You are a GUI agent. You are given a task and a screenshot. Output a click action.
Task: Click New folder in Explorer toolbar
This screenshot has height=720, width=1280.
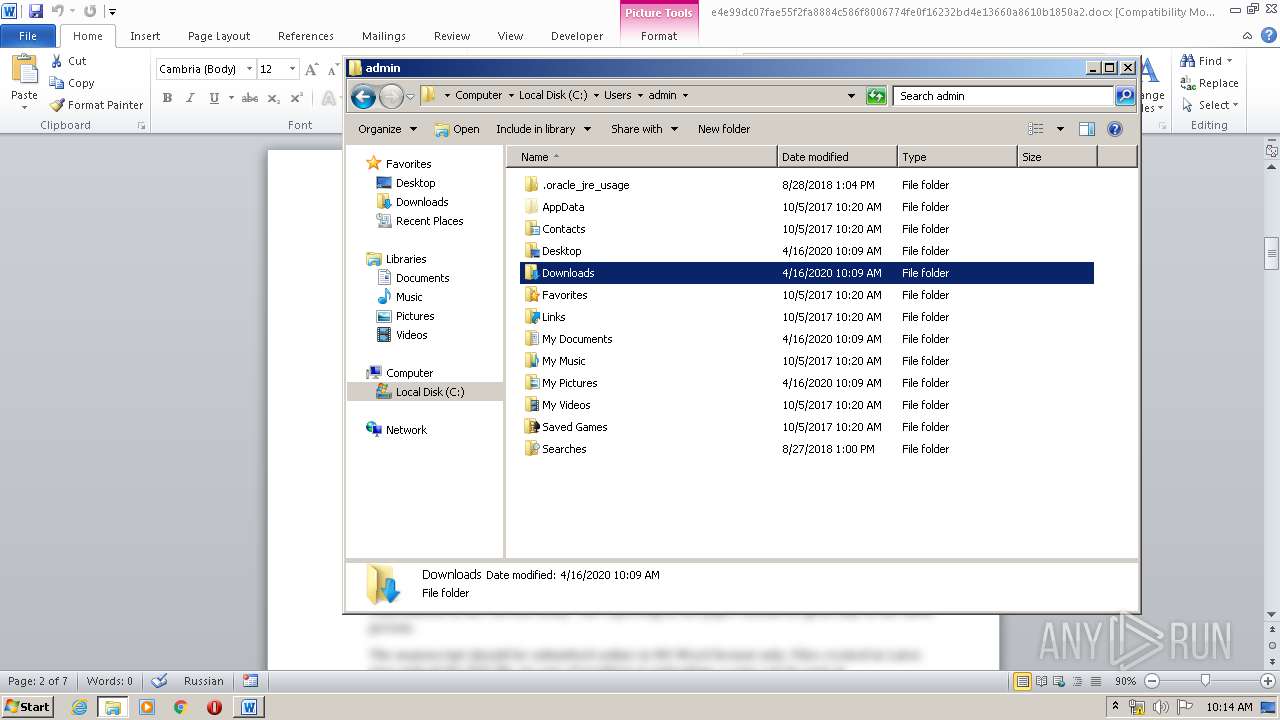724,129
